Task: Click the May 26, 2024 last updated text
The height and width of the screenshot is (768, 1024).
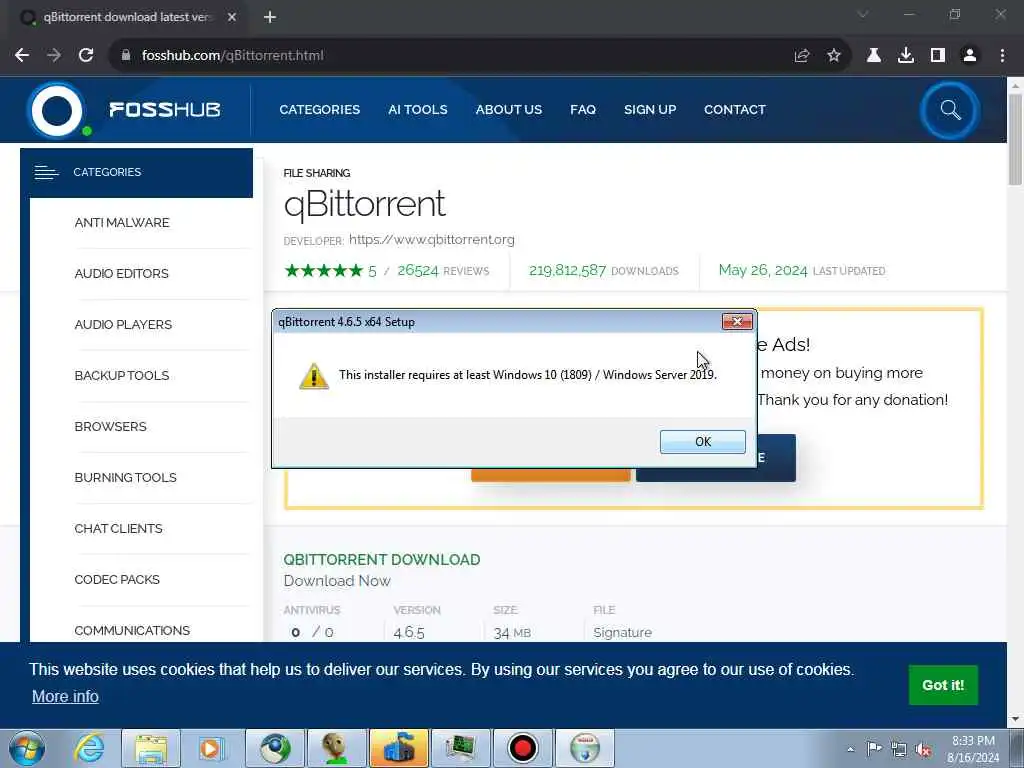Action: point(802,270)
